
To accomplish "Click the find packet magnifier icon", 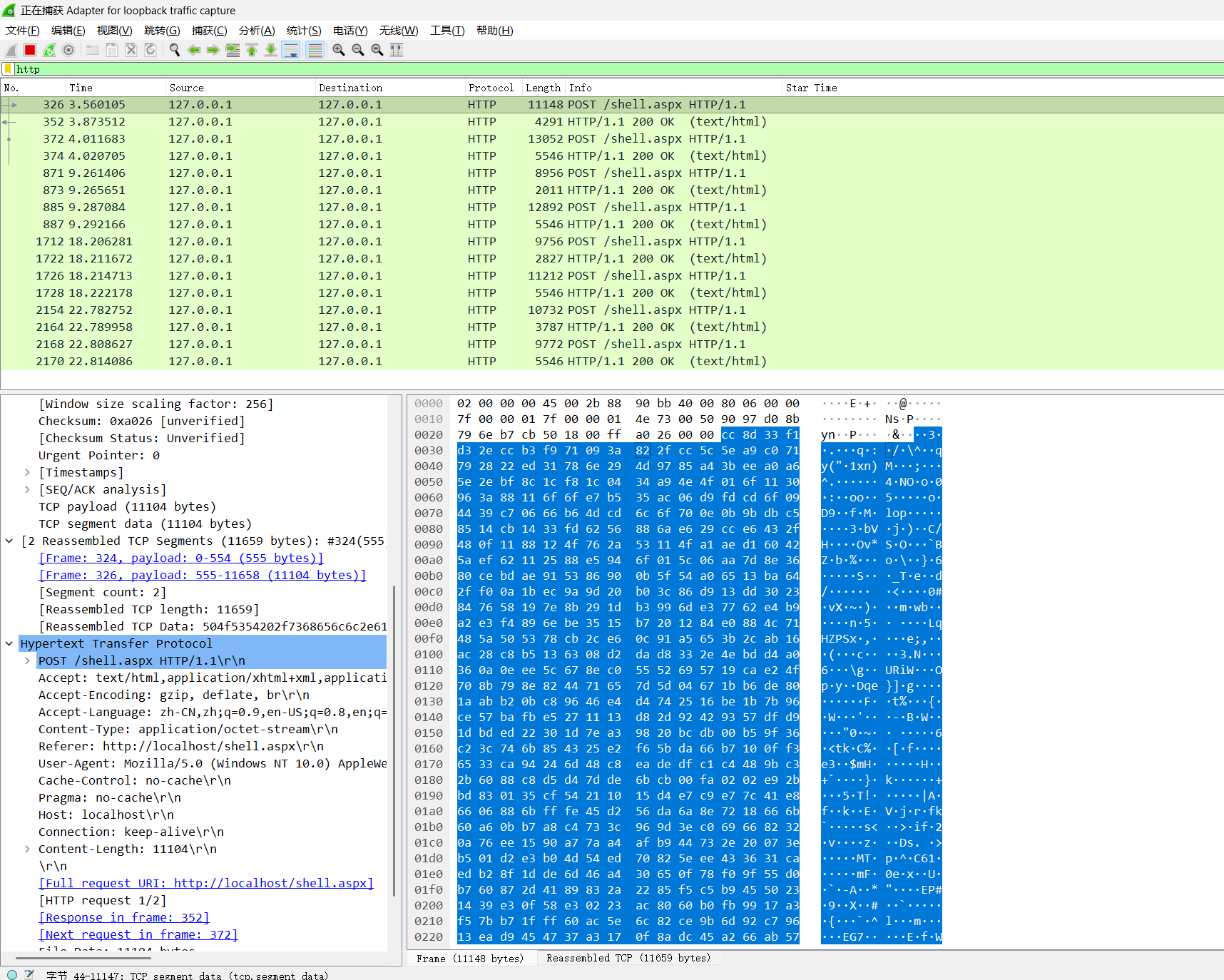I will (174, 50).
